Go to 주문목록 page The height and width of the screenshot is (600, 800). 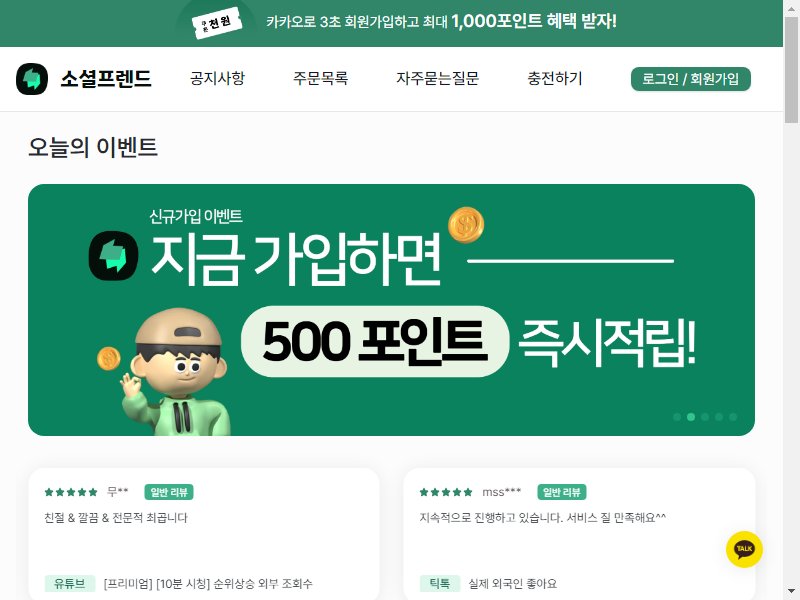point(320,79)
